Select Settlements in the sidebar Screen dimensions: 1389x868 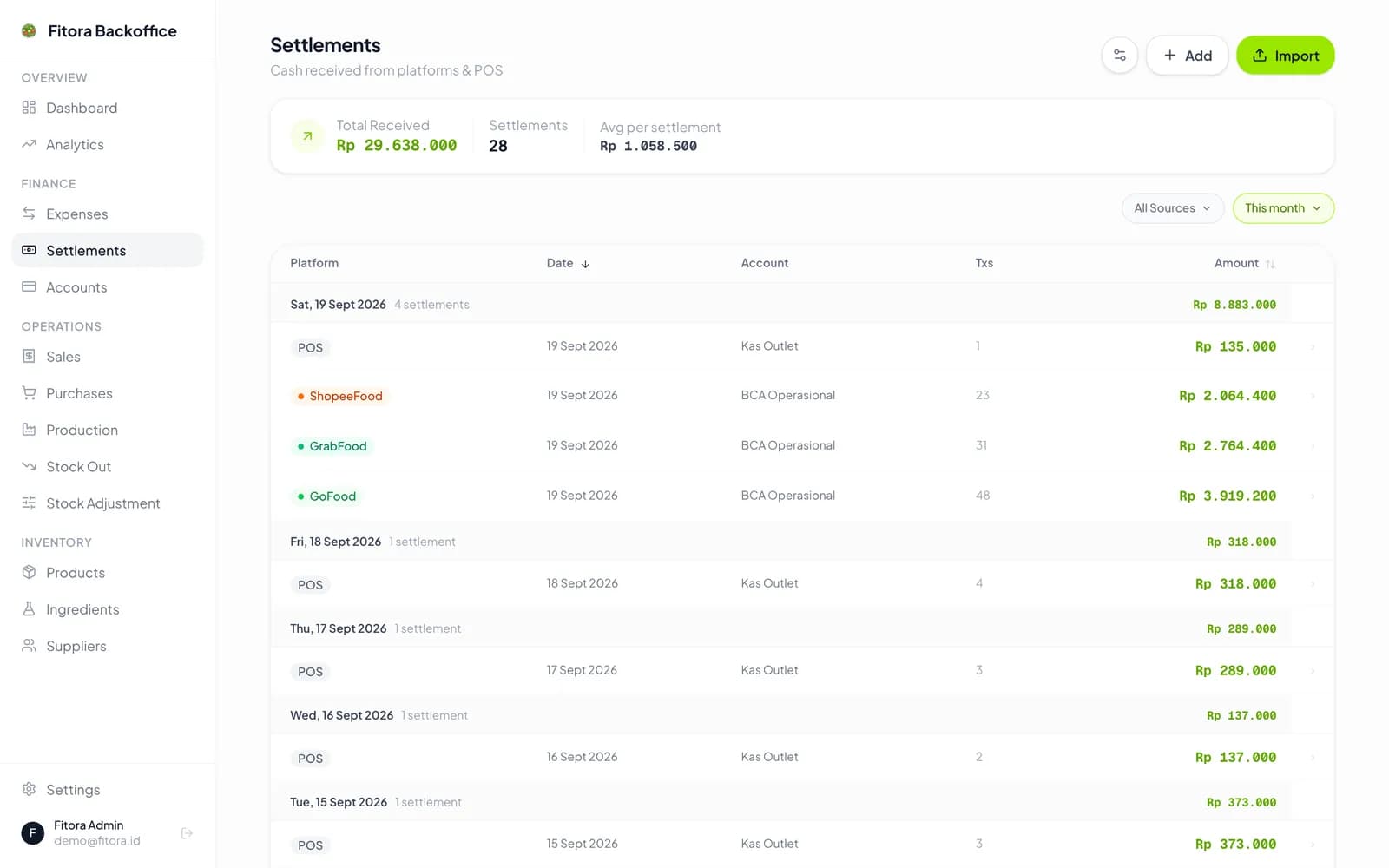(x=108, y=250)
